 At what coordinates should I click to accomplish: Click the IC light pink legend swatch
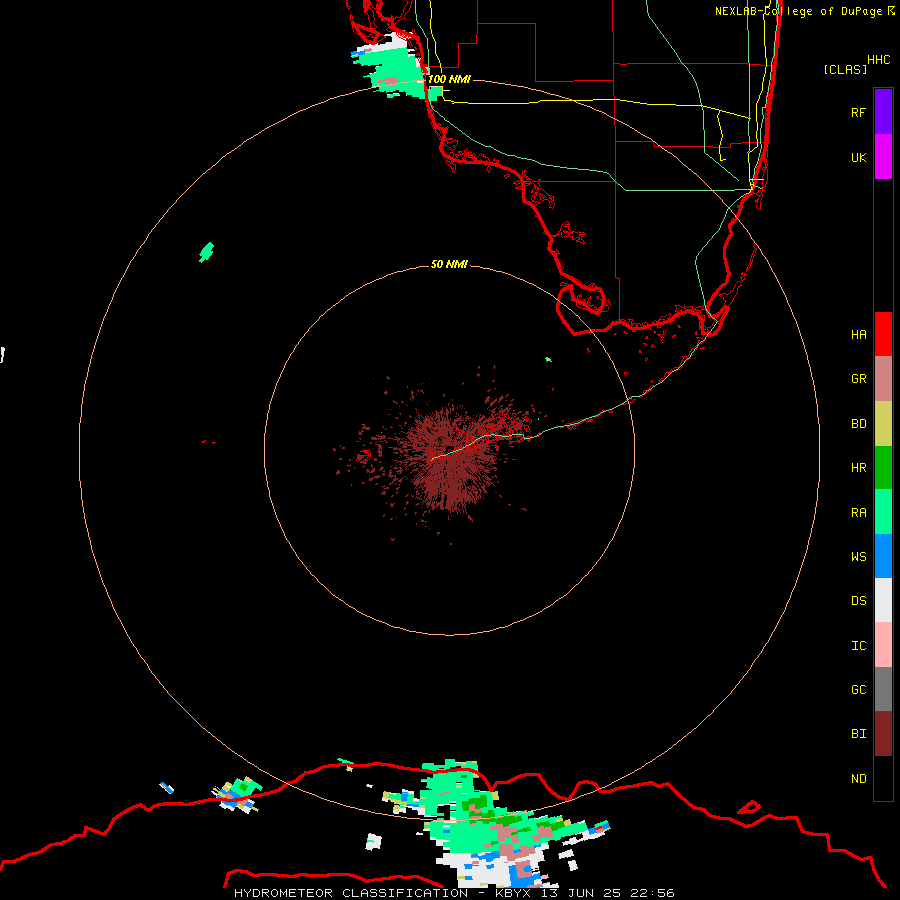tap(883, 645)
